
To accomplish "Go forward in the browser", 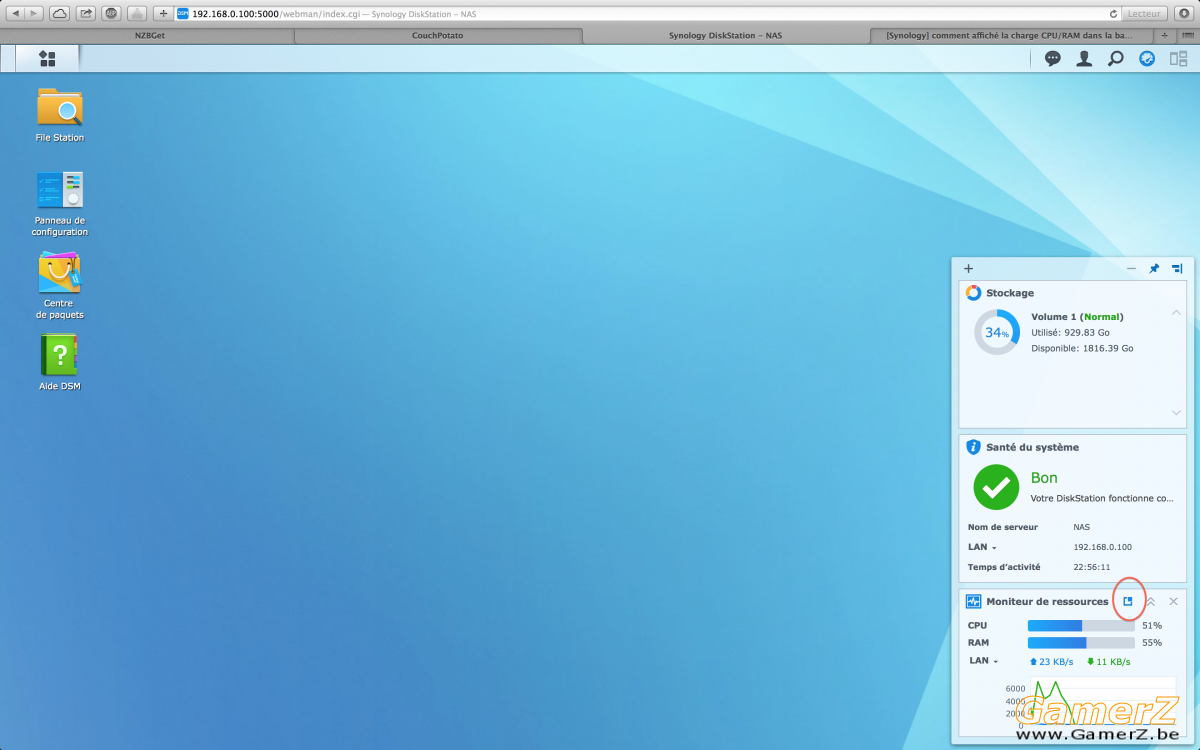I will coord(35,13).
